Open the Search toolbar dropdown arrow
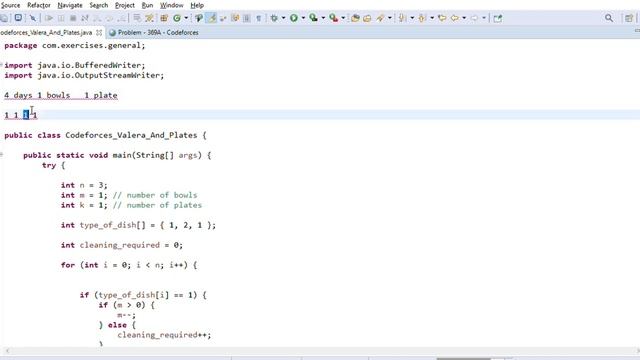The image size is (640, 360). coord(390,18)
